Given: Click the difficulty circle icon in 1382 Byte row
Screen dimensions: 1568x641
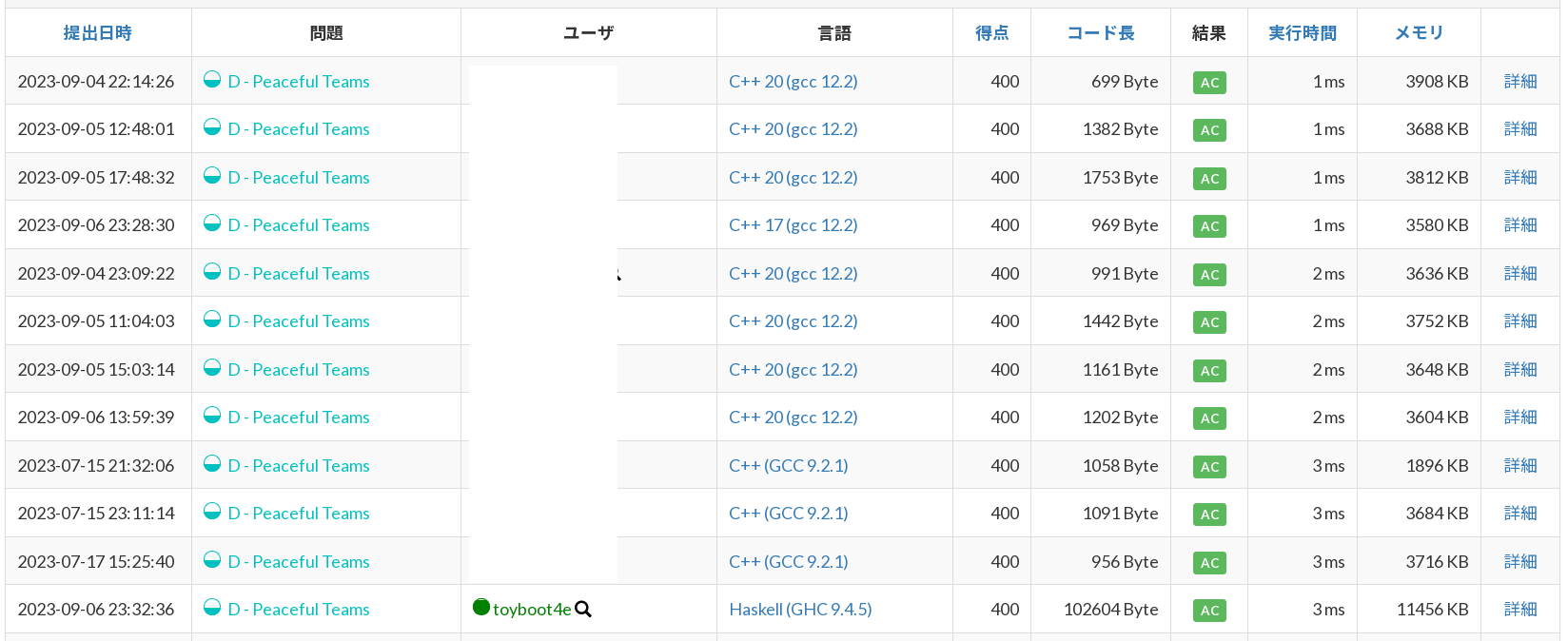Looking at the screenshot, I should [212, 126].
